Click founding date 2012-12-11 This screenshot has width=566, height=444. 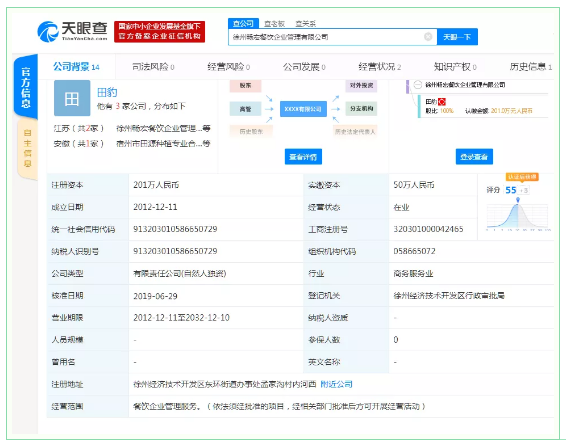[155, 207]
